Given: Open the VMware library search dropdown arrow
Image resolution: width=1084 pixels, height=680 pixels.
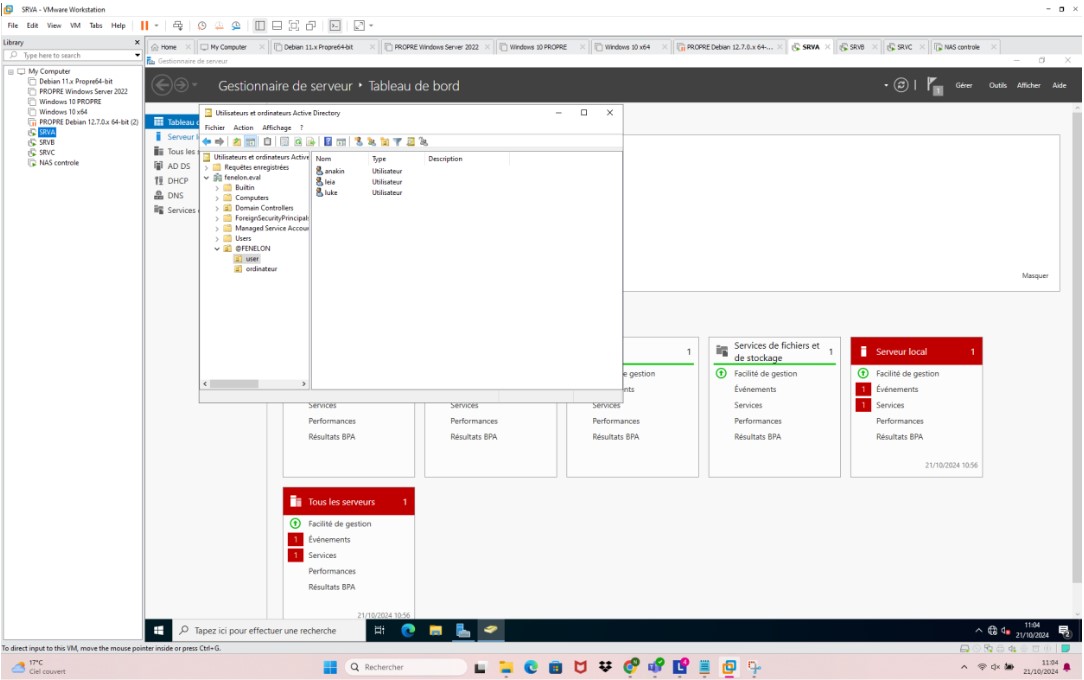Looking at the screenshot, I should pos(137,55).
